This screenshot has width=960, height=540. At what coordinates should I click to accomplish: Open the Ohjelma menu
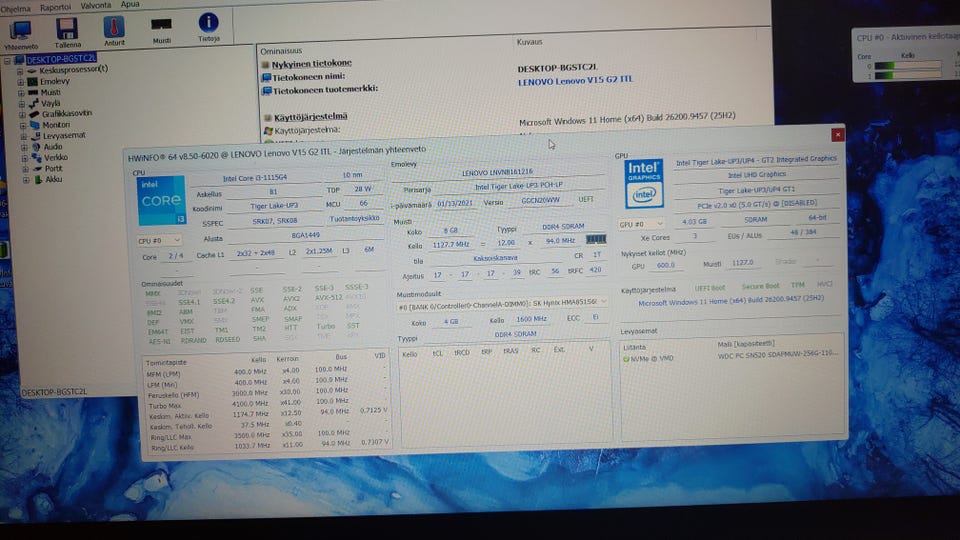pos(15,9)
